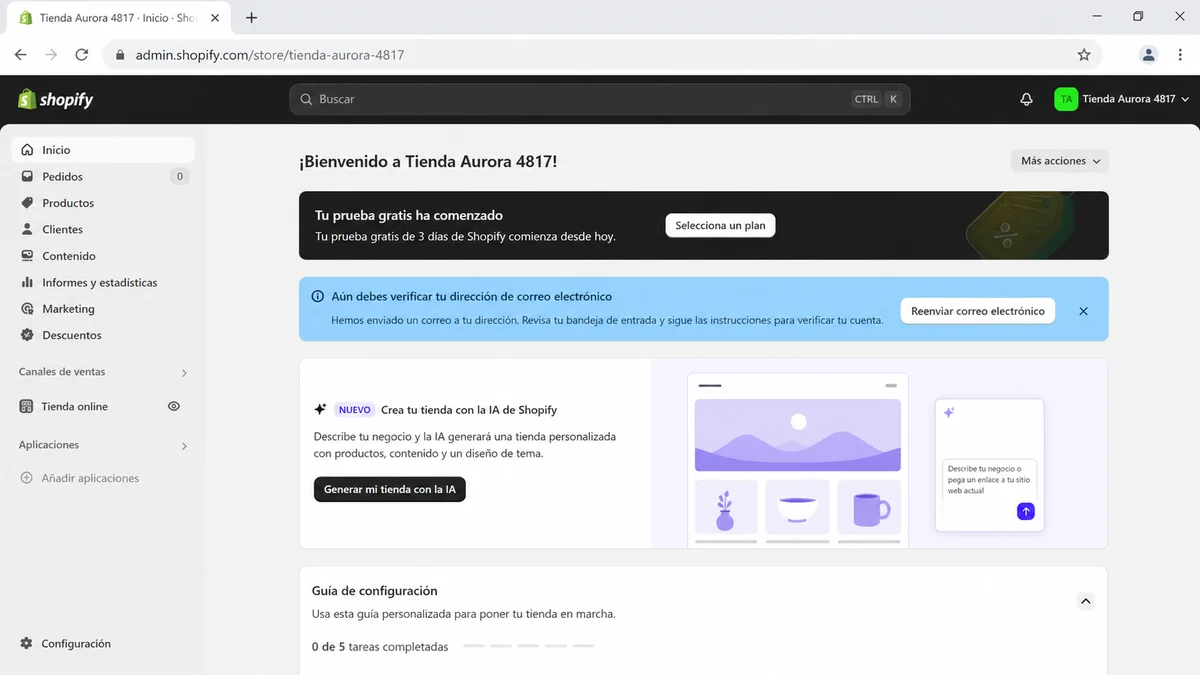Click the Configuración gear icon
The height and width of the screenshot is (675, 1200).
(x=26, y=644)
